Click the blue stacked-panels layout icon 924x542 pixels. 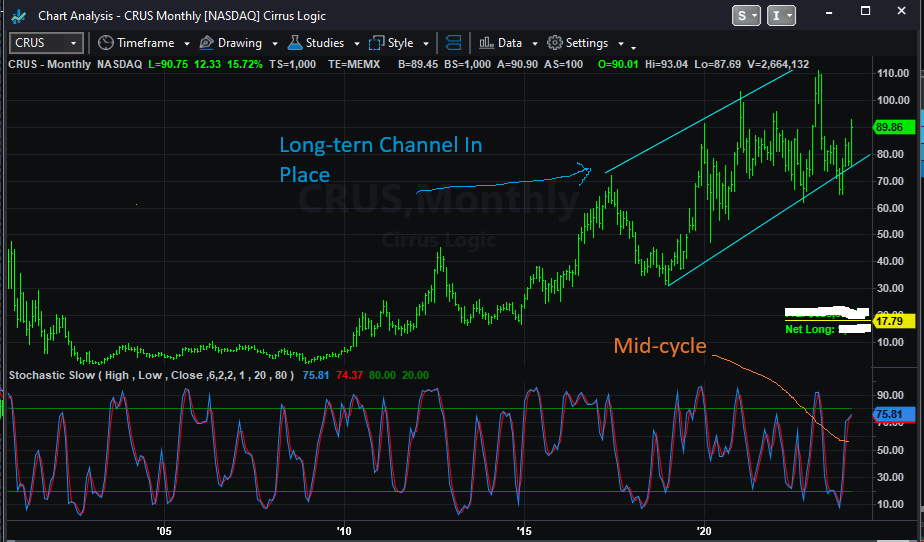click(x=453, y=43)
